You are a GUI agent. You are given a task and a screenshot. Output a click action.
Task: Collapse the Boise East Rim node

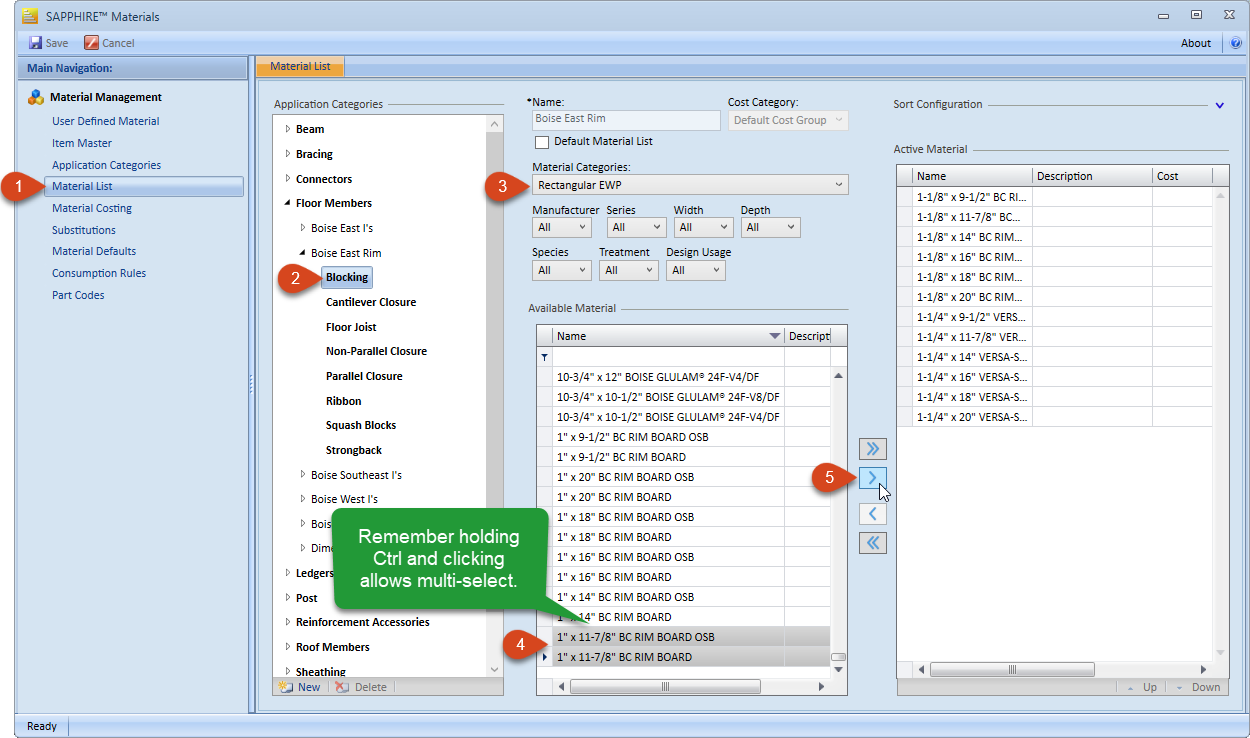coord(303,253)
